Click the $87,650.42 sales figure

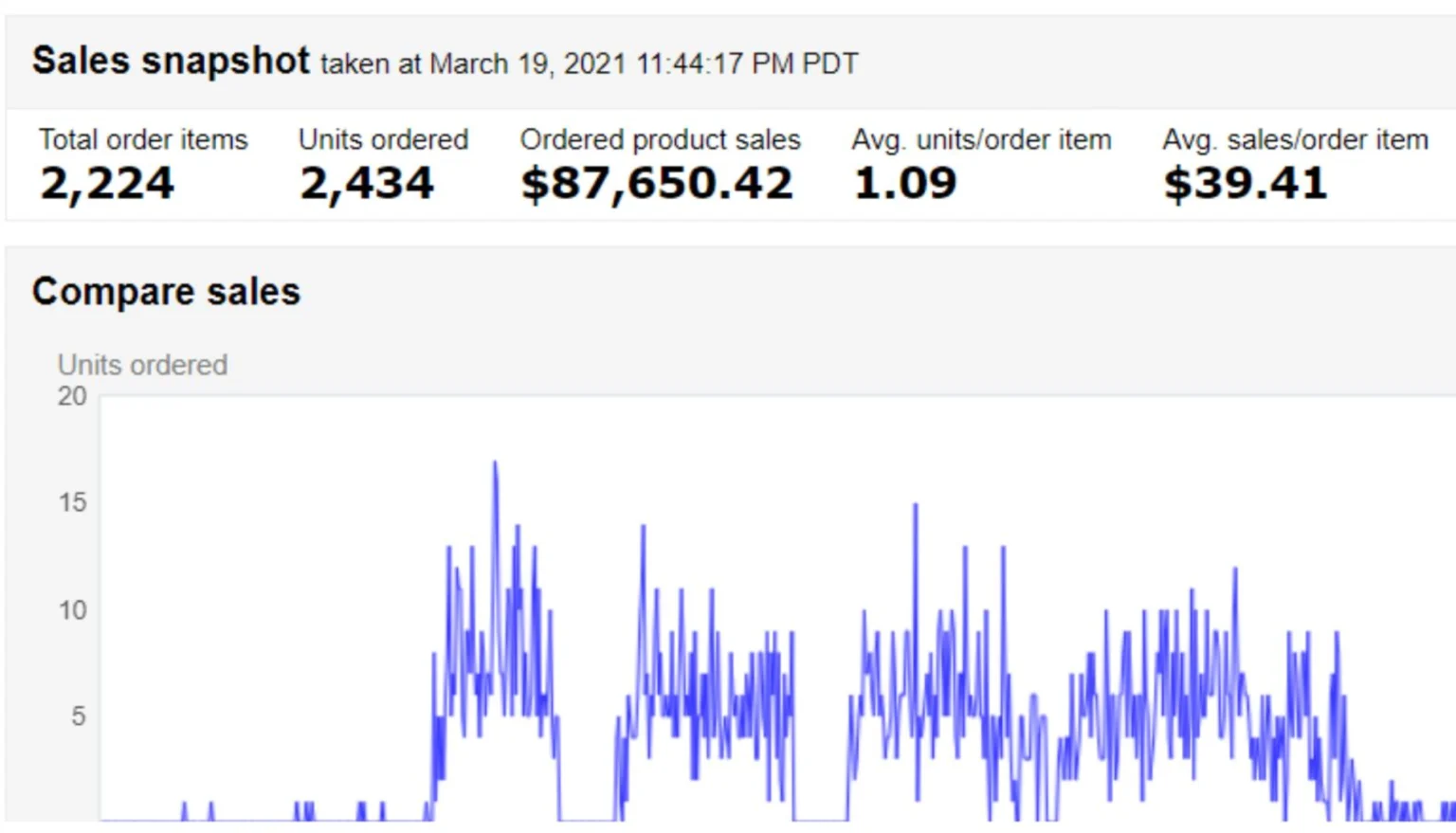656,183
